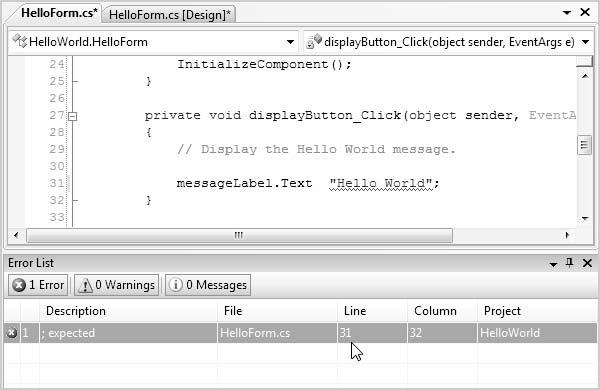Sort by the Project column header
Screen dimensions: 600x390
click(x=537, y=311)
